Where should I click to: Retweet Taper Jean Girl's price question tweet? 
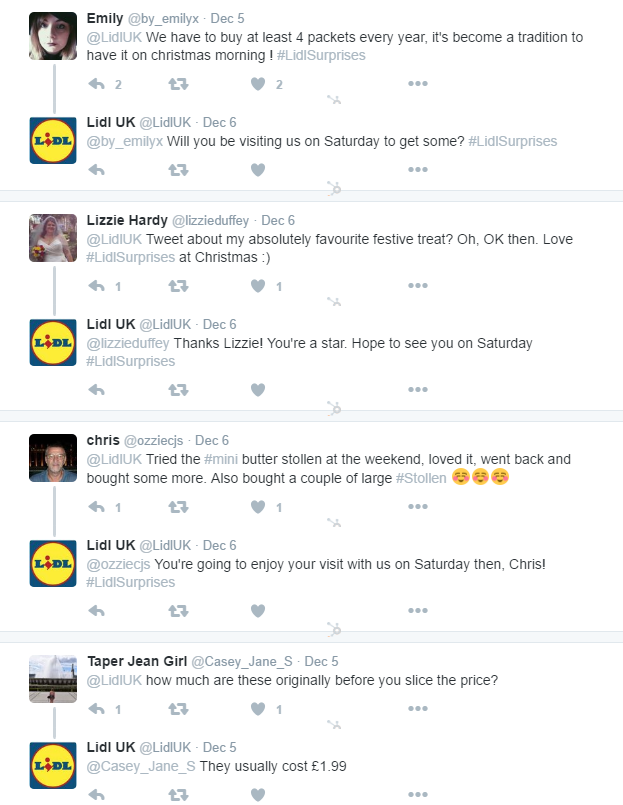178,709
